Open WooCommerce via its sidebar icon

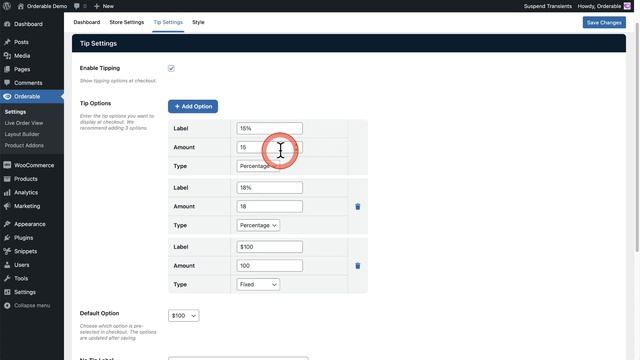click(x=7, y=165)
